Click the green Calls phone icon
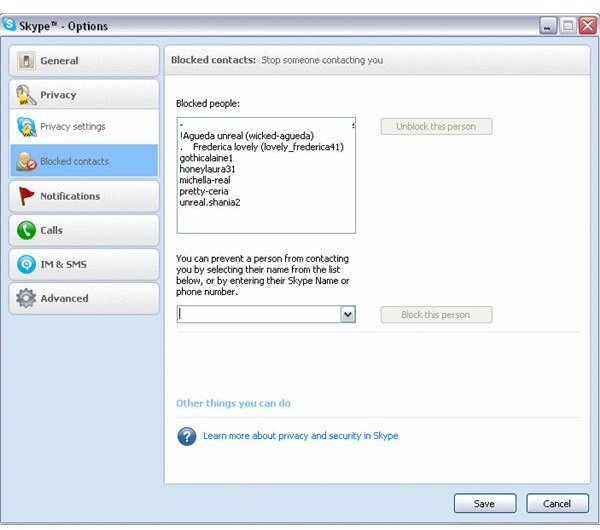The width and height of the screenshot is (600, 530). click(26, 230)
